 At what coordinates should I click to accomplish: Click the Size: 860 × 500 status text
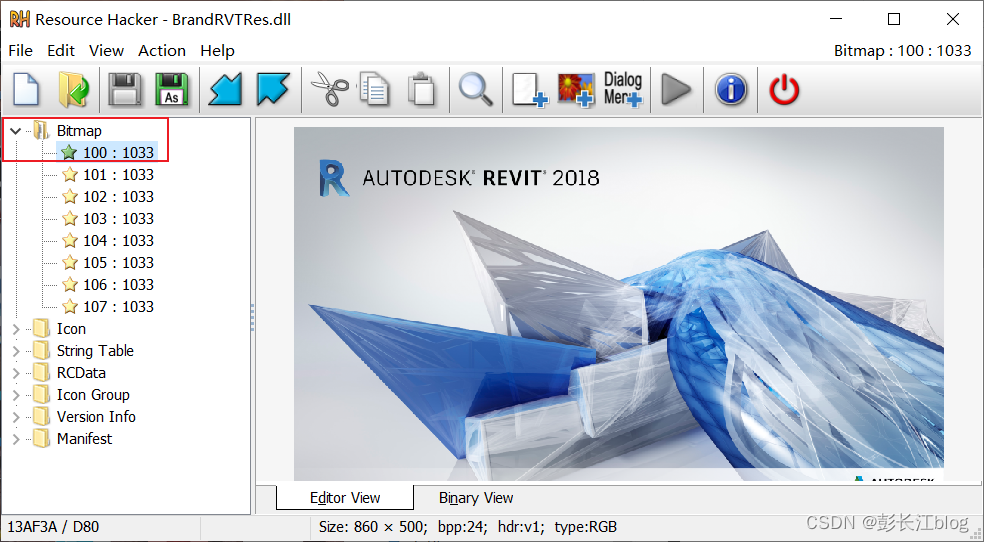pos(468,527)
